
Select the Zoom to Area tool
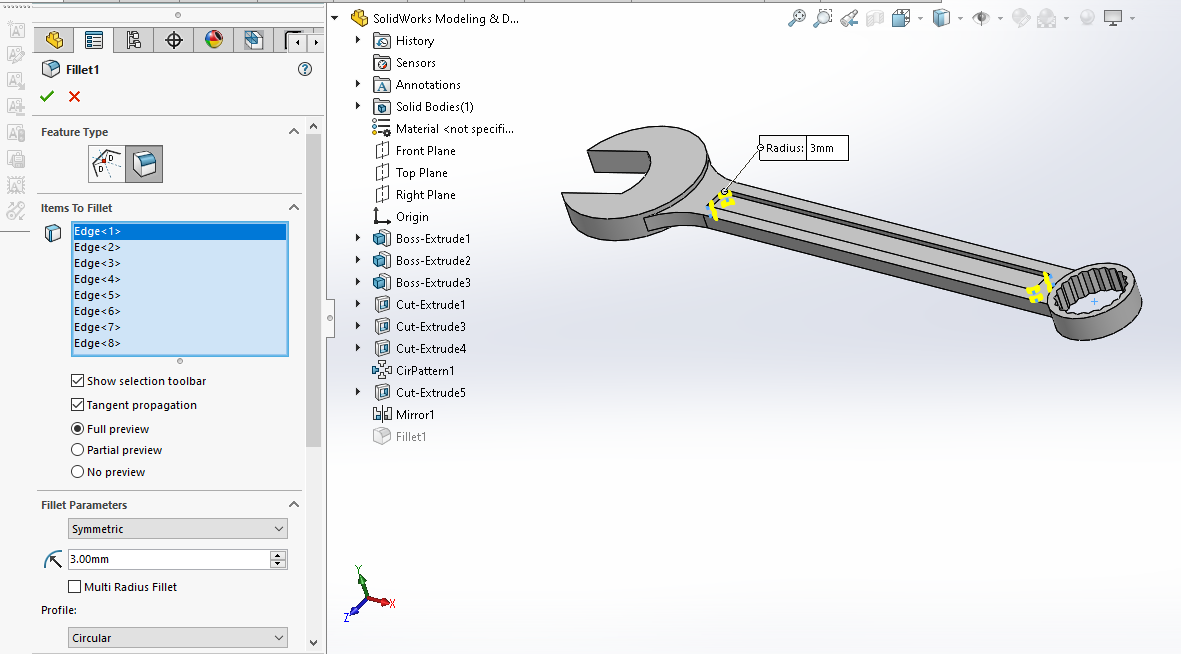[822, 18]
